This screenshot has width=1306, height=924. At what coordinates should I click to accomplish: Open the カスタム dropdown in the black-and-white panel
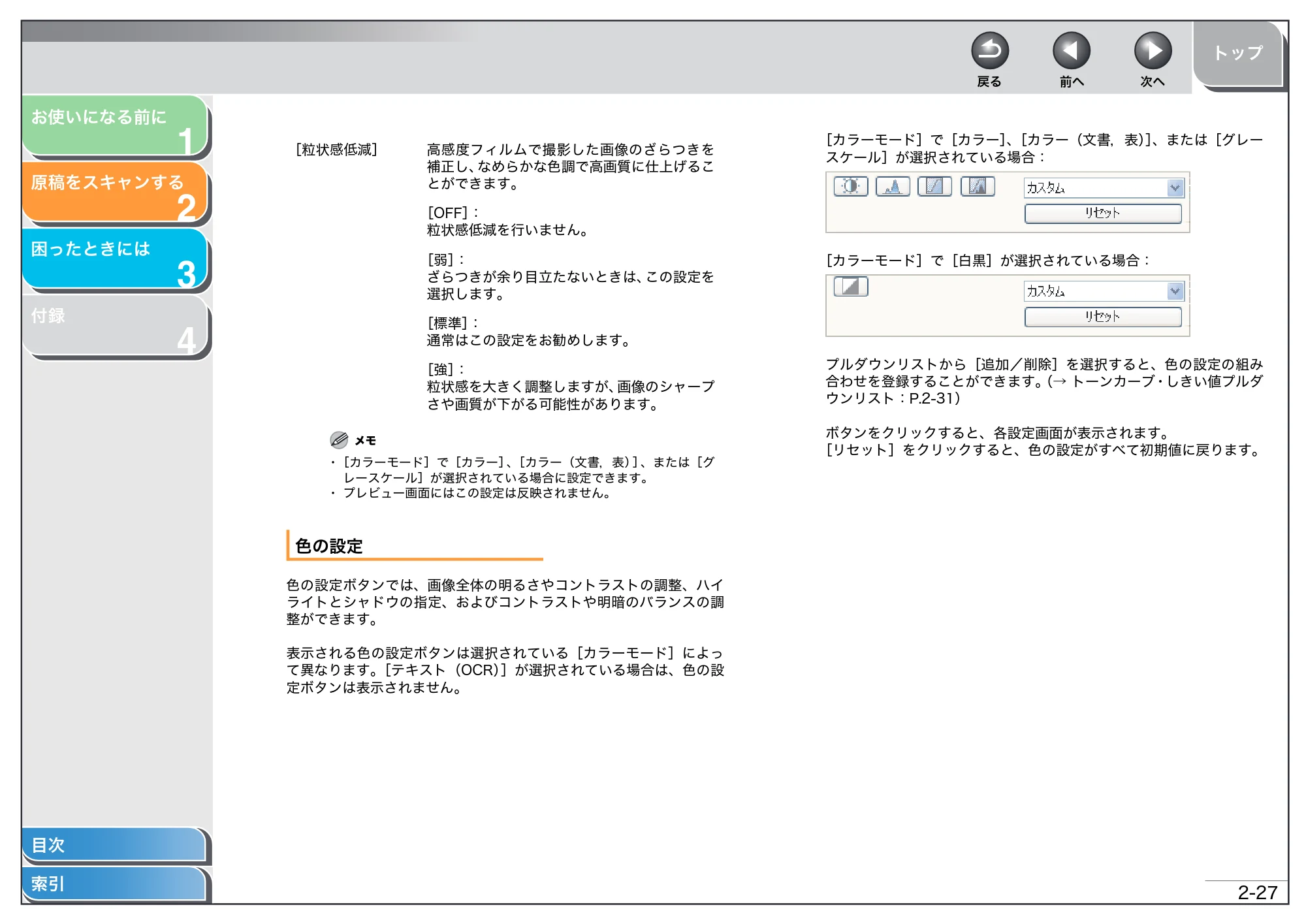(1104, 291)
